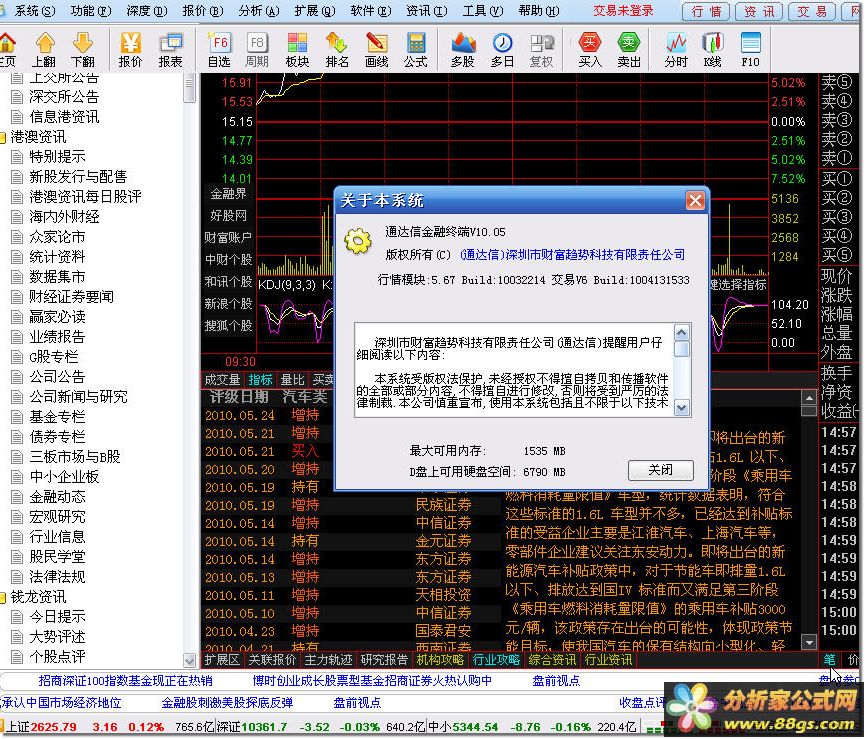
Task: Click the 行情 button at top right
Action: tap(706, 12)
